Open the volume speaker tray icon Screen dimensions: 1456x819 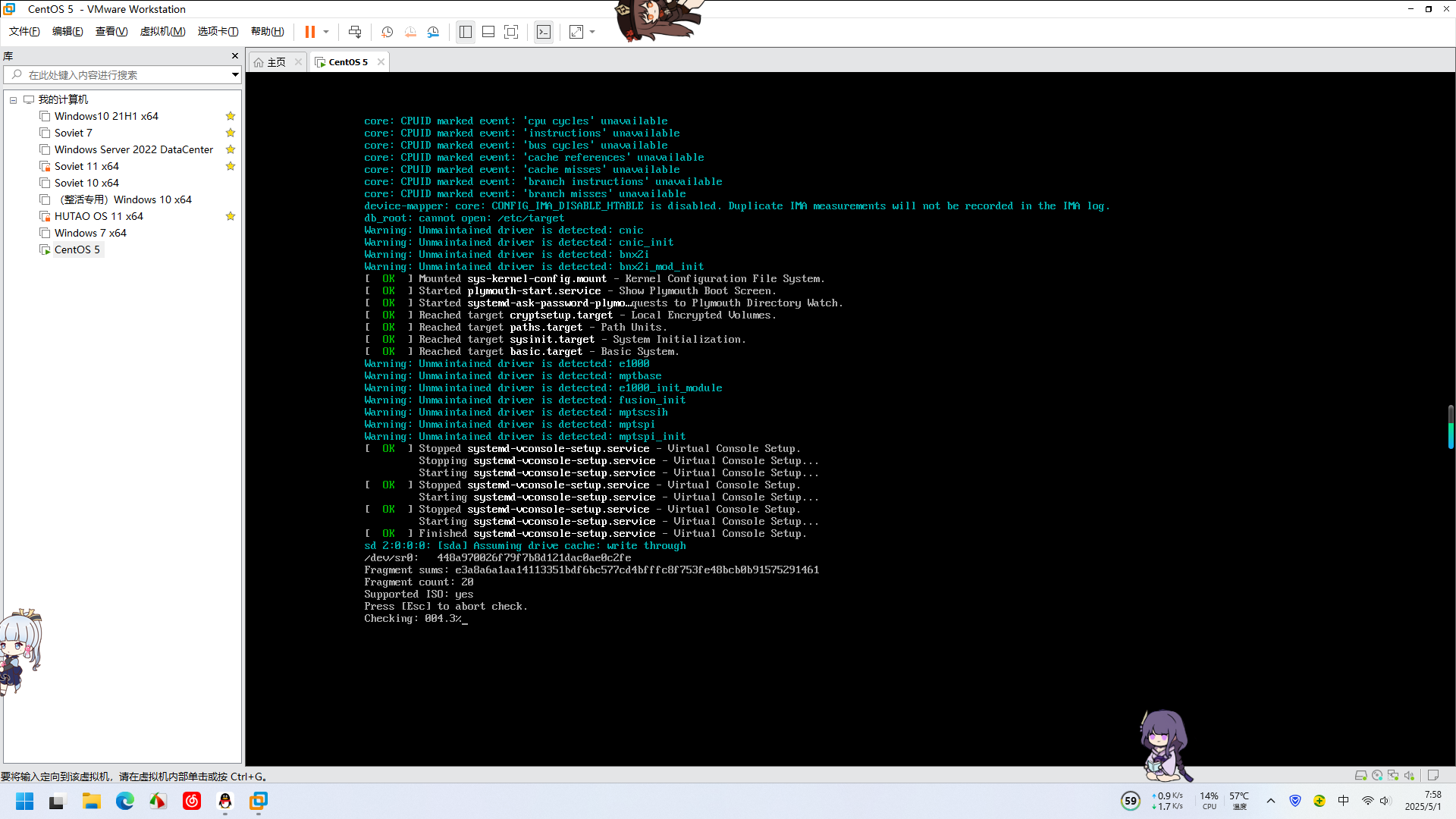1385,801
